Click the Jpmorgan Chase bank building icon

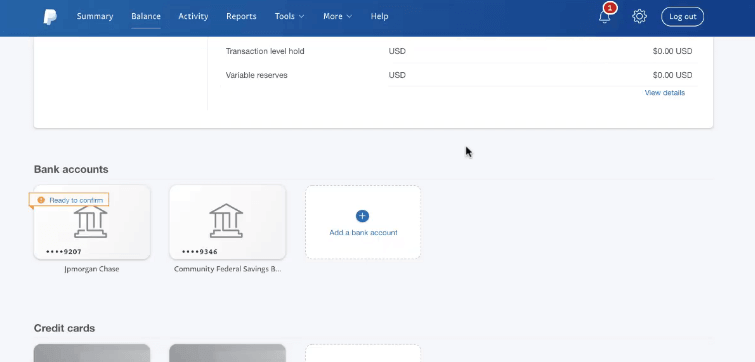point(91,221)
